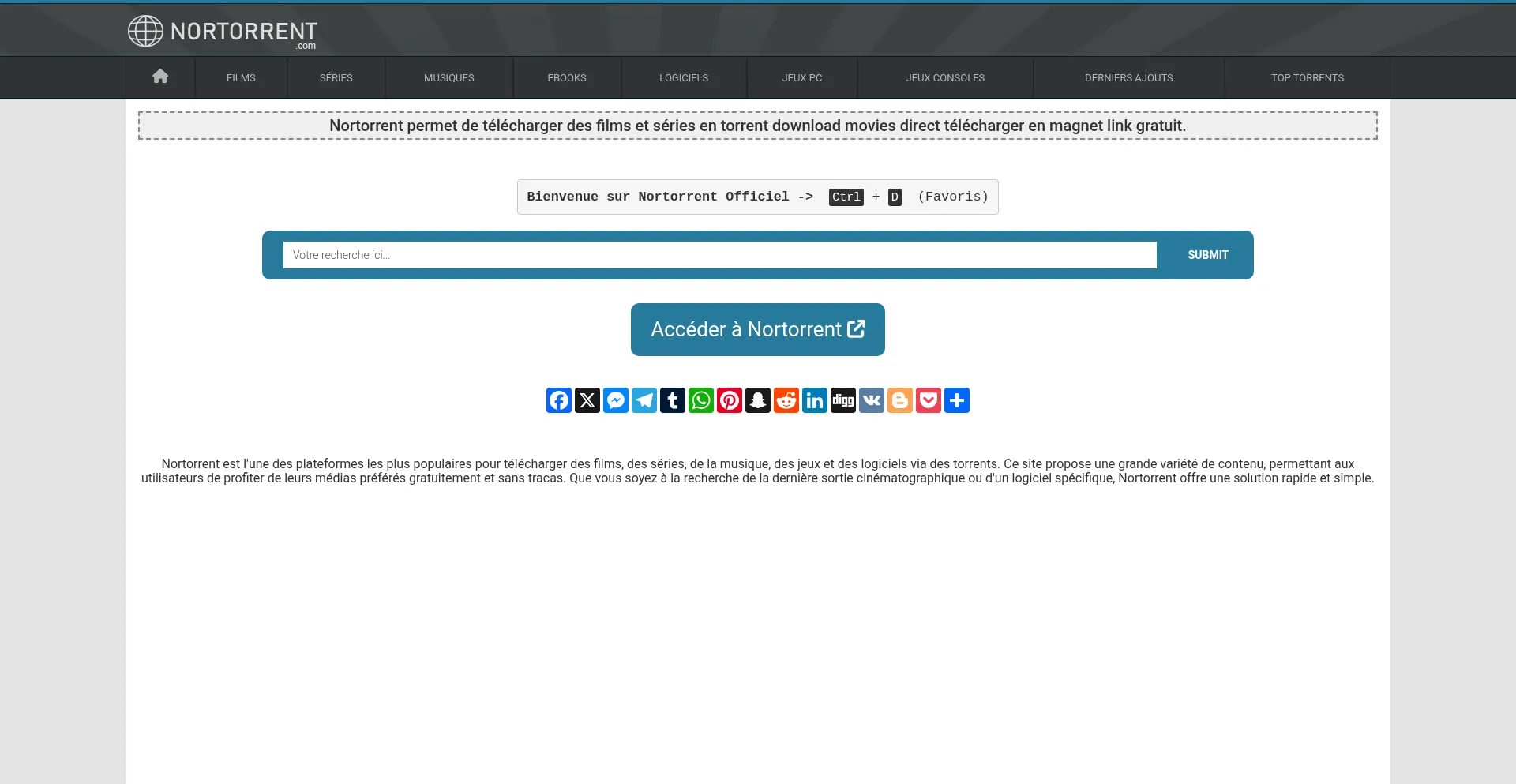Share on Facebook

point(559,400)
